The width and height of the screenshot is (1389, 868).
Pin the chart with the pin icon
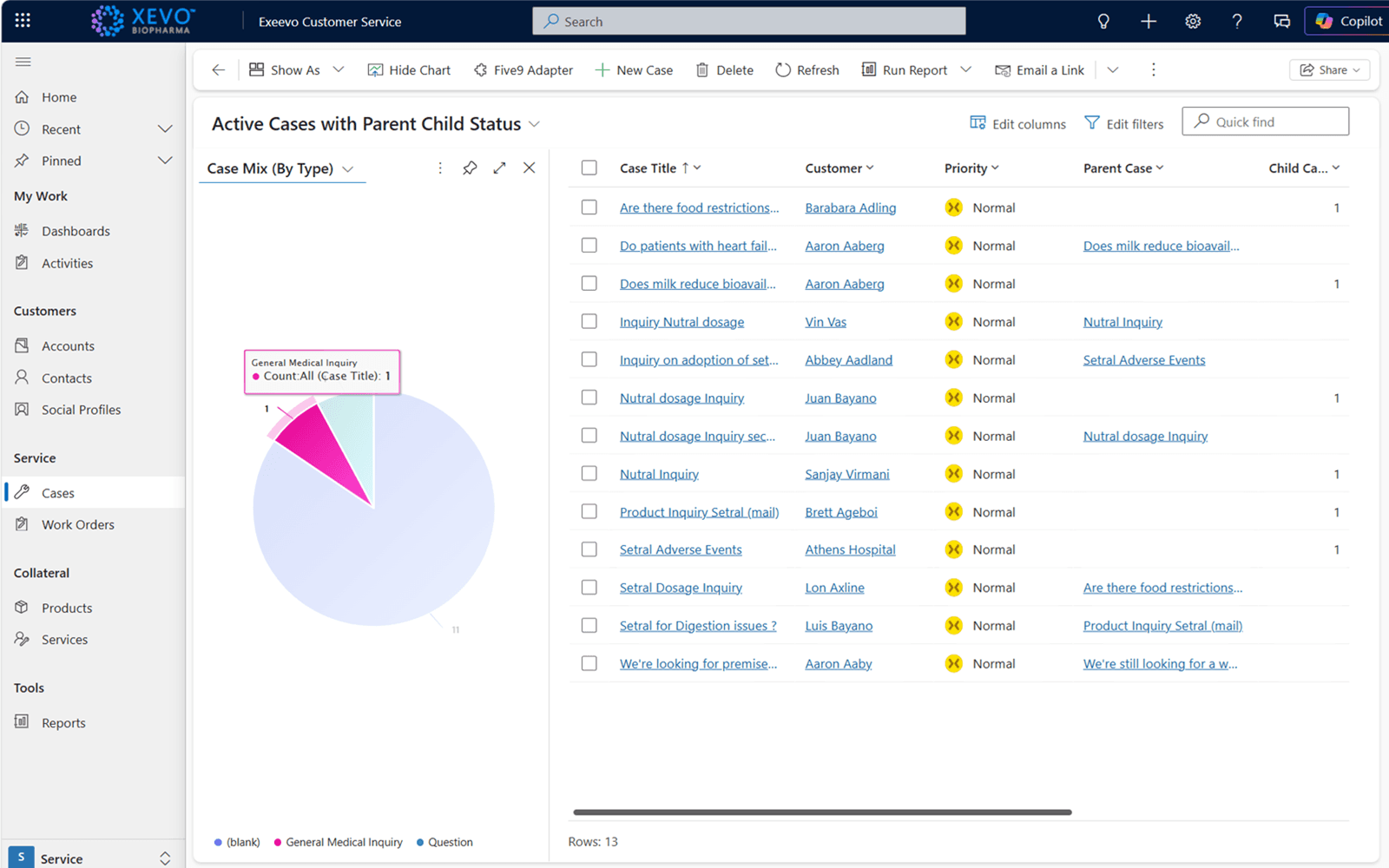[x=470, y=168]
